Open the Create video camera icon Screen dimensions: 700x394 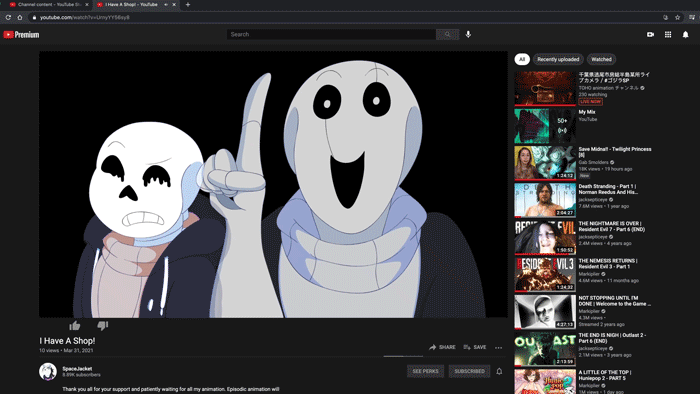650,34
